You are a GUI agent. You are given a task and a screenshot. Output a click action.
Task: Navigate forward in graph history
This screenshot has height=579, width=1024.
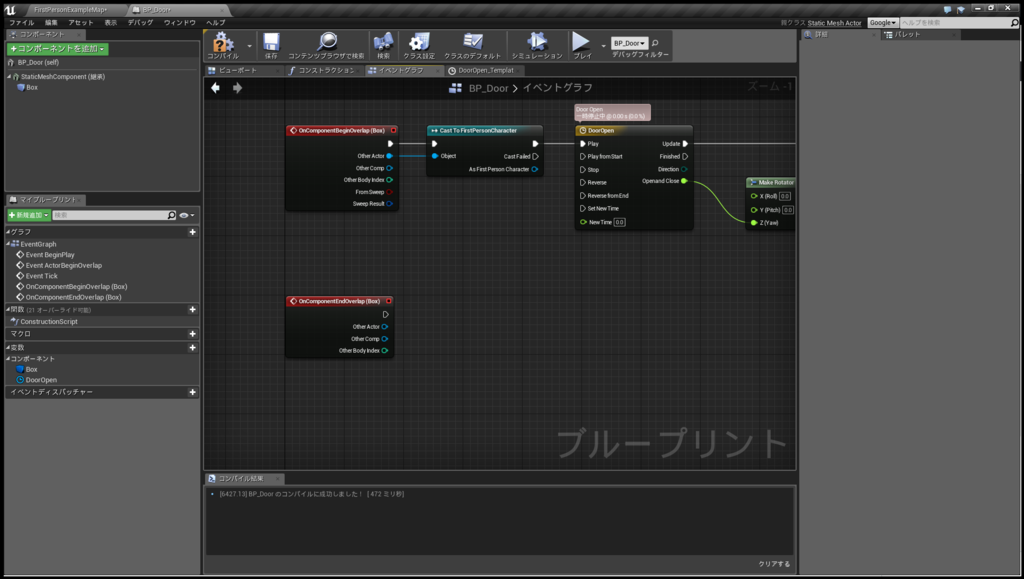click(238, 87)
